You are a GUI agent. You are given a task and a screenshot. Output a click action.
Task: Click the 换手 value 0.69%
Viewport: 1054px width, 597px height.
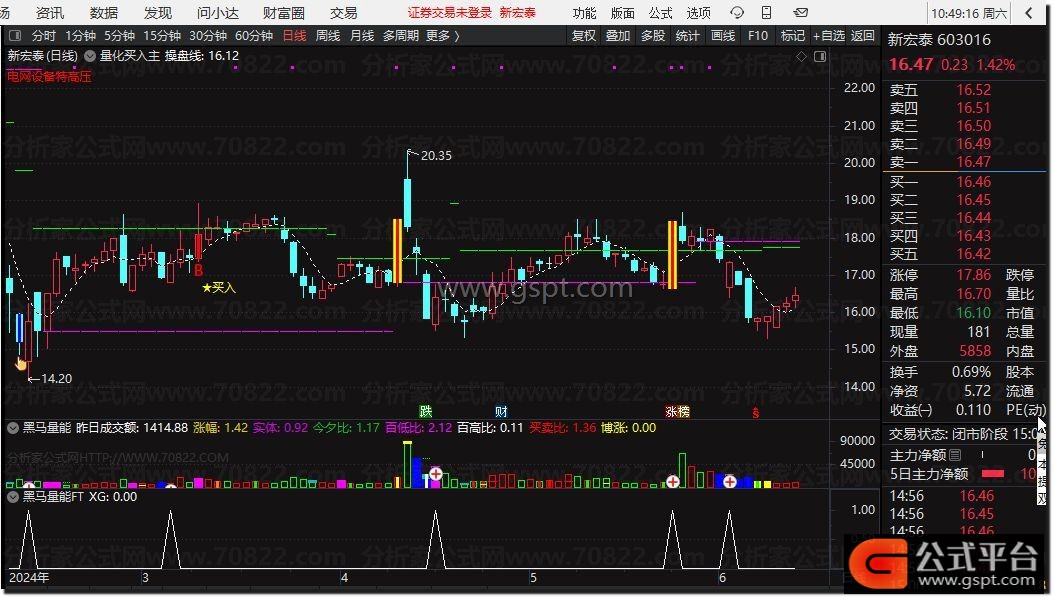pyautogui.click(x=971, y=372)
